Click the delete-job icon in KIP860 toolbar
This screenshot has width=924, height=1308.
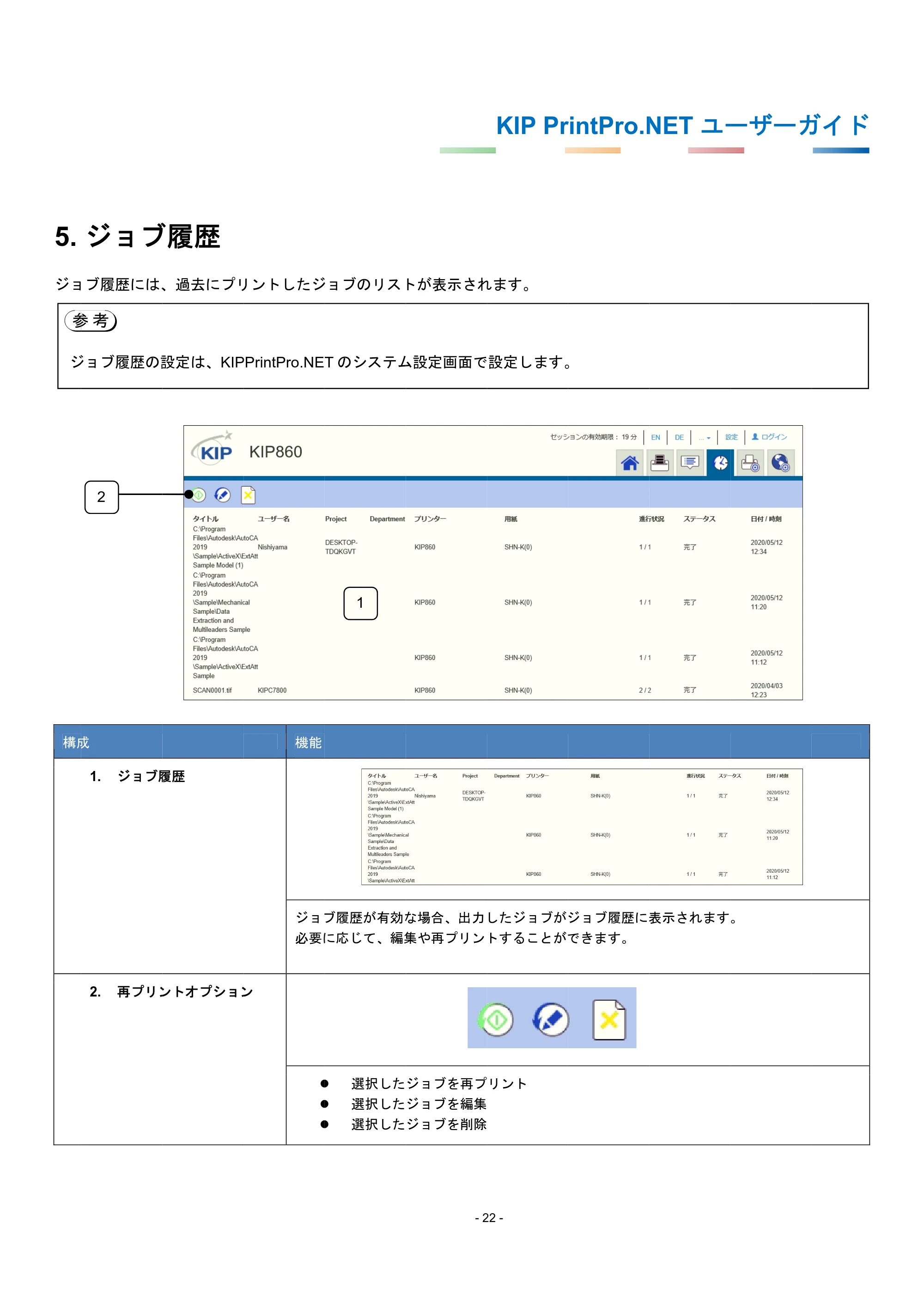(248, 495)
